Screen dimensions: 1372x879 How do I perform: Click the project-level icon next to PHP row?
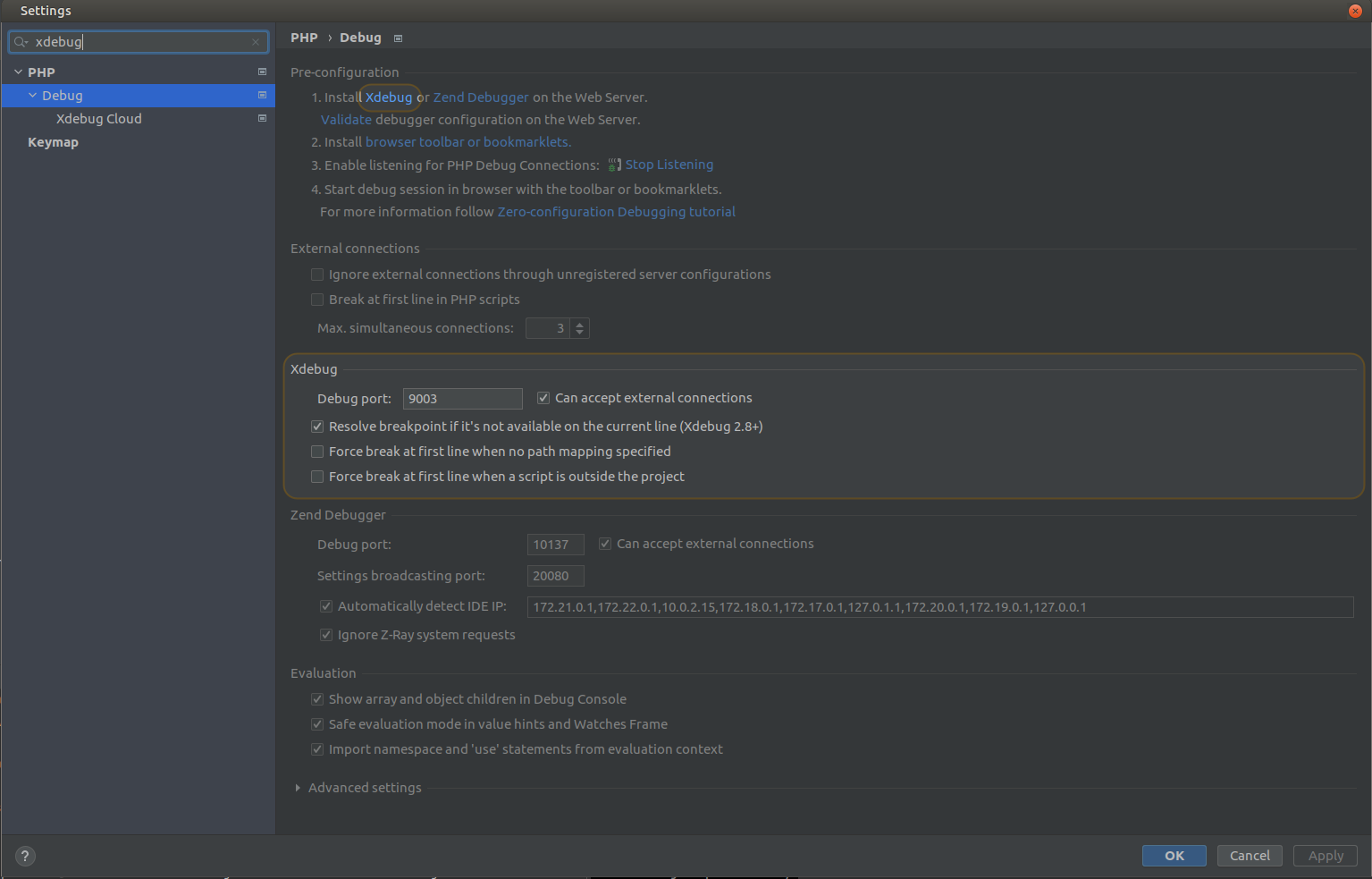click(x=262, y=72)
